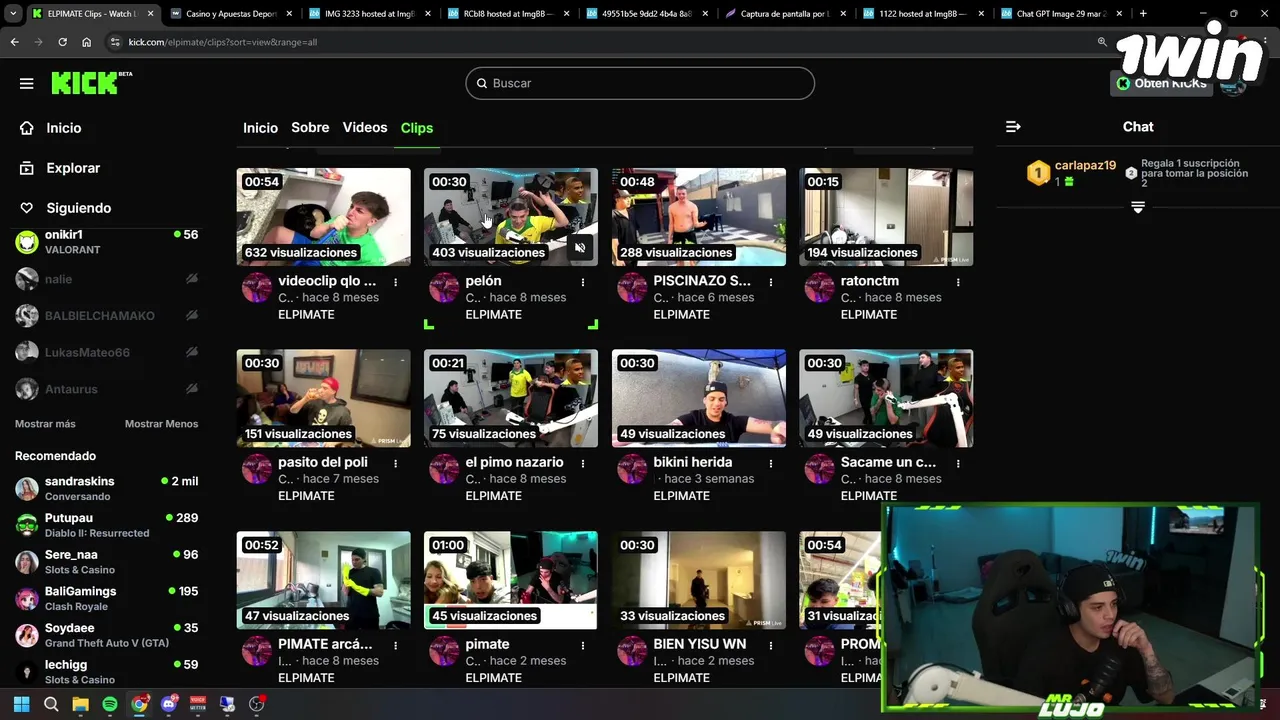Open BaliGamings recommended channel
1280x720 pixels.
[106, 599]
